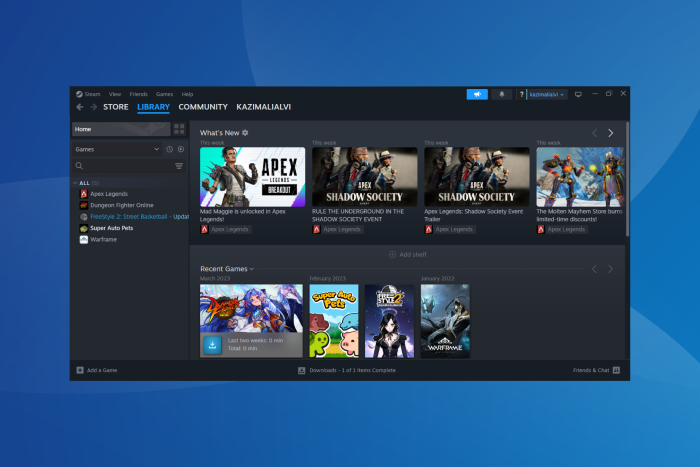Collapse the ALL games category
The height and width of the screenshot is (467, 700).
pyautogui.click(x=75, y=183)
